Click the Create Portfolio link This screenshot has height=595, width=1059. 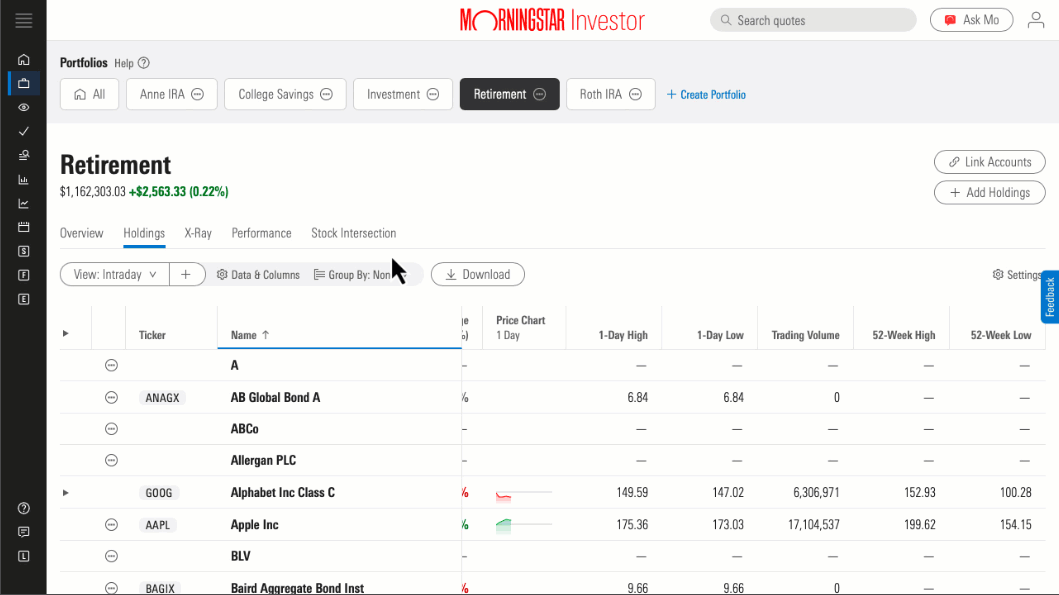point(706,95)
